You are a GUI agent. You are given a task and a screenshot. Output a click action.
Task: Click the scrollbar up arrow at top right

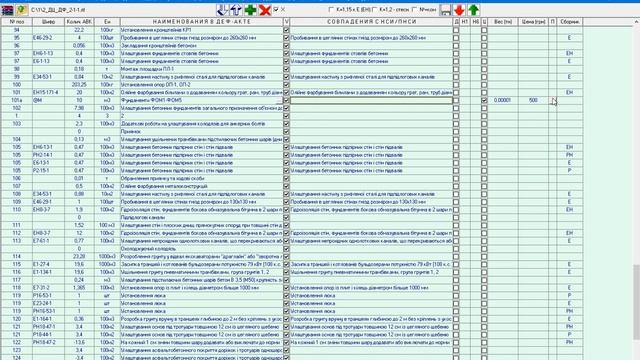[636, 22]
